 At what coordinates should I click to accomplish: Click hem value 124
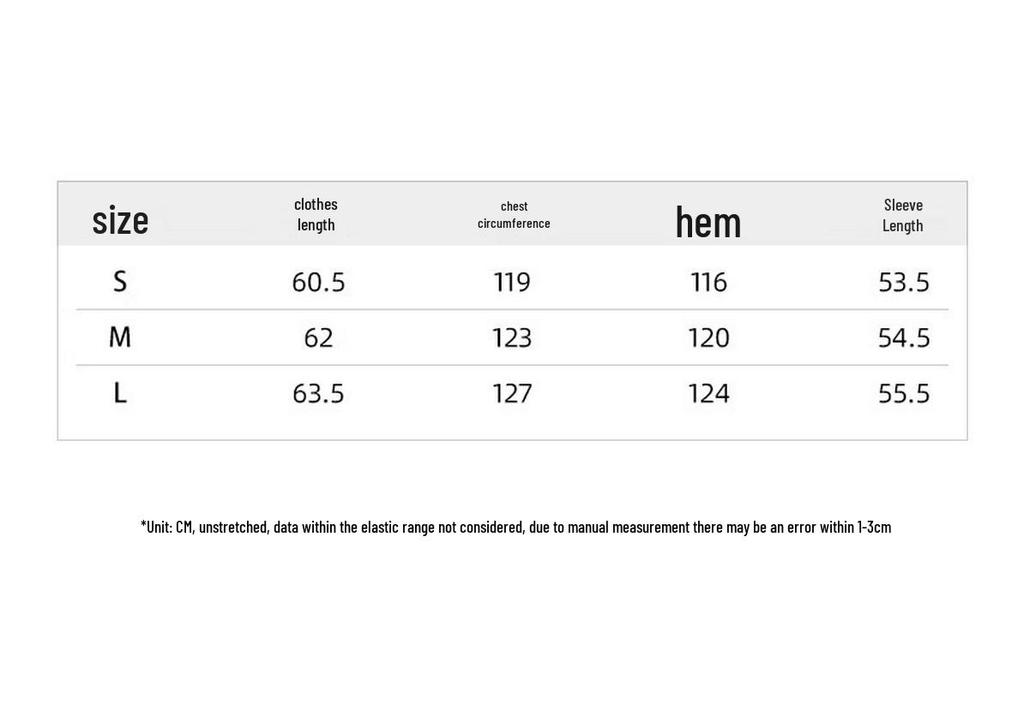[709, 393]
